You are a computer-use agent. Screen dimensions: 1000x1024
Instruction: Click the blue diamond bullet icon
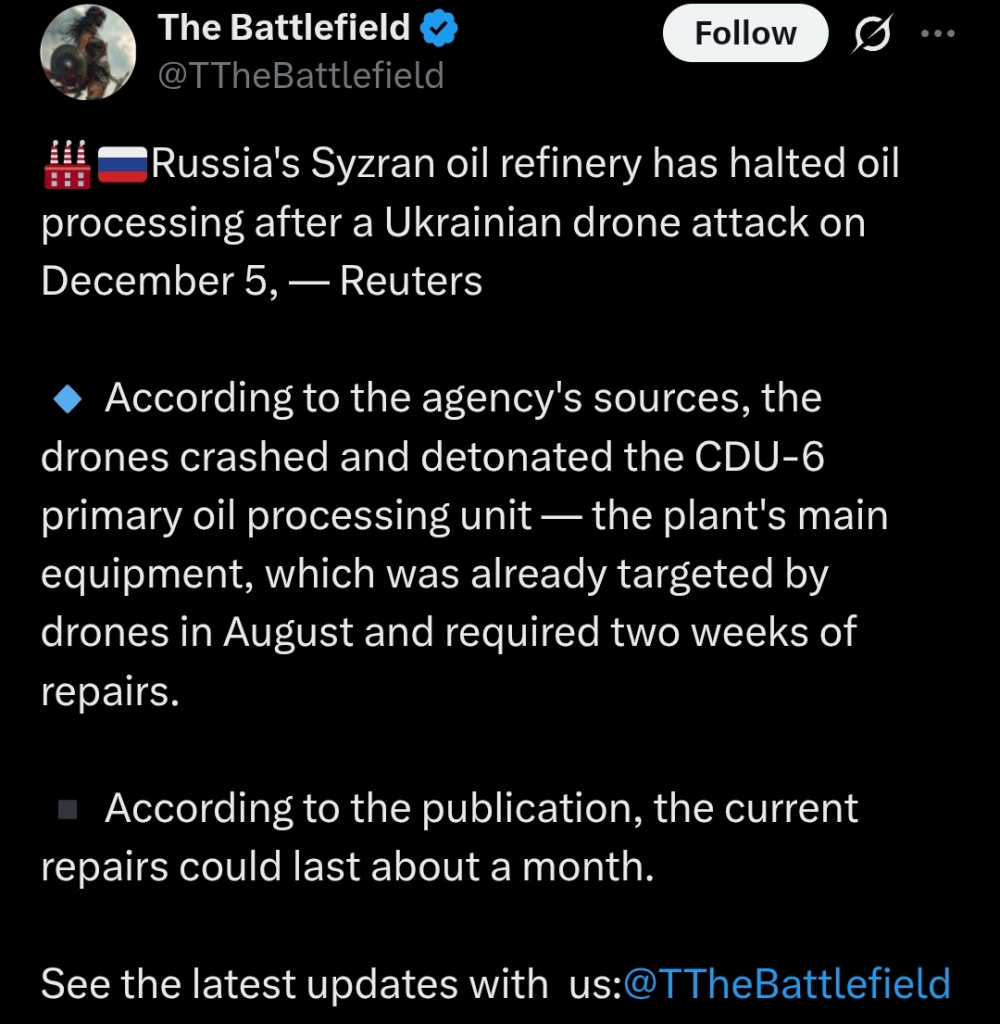68,400
